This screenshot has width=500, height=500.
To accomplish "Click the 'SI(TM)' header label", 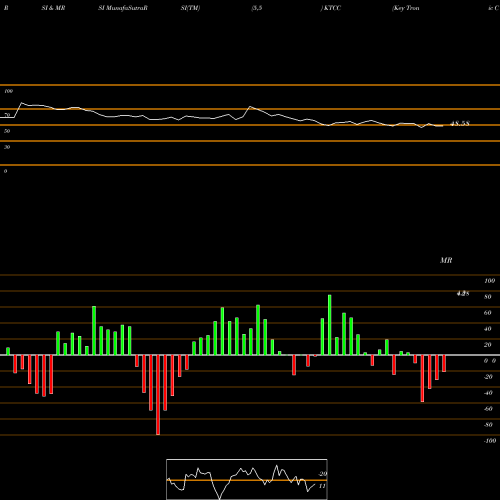I will click(x=190, y=8).
